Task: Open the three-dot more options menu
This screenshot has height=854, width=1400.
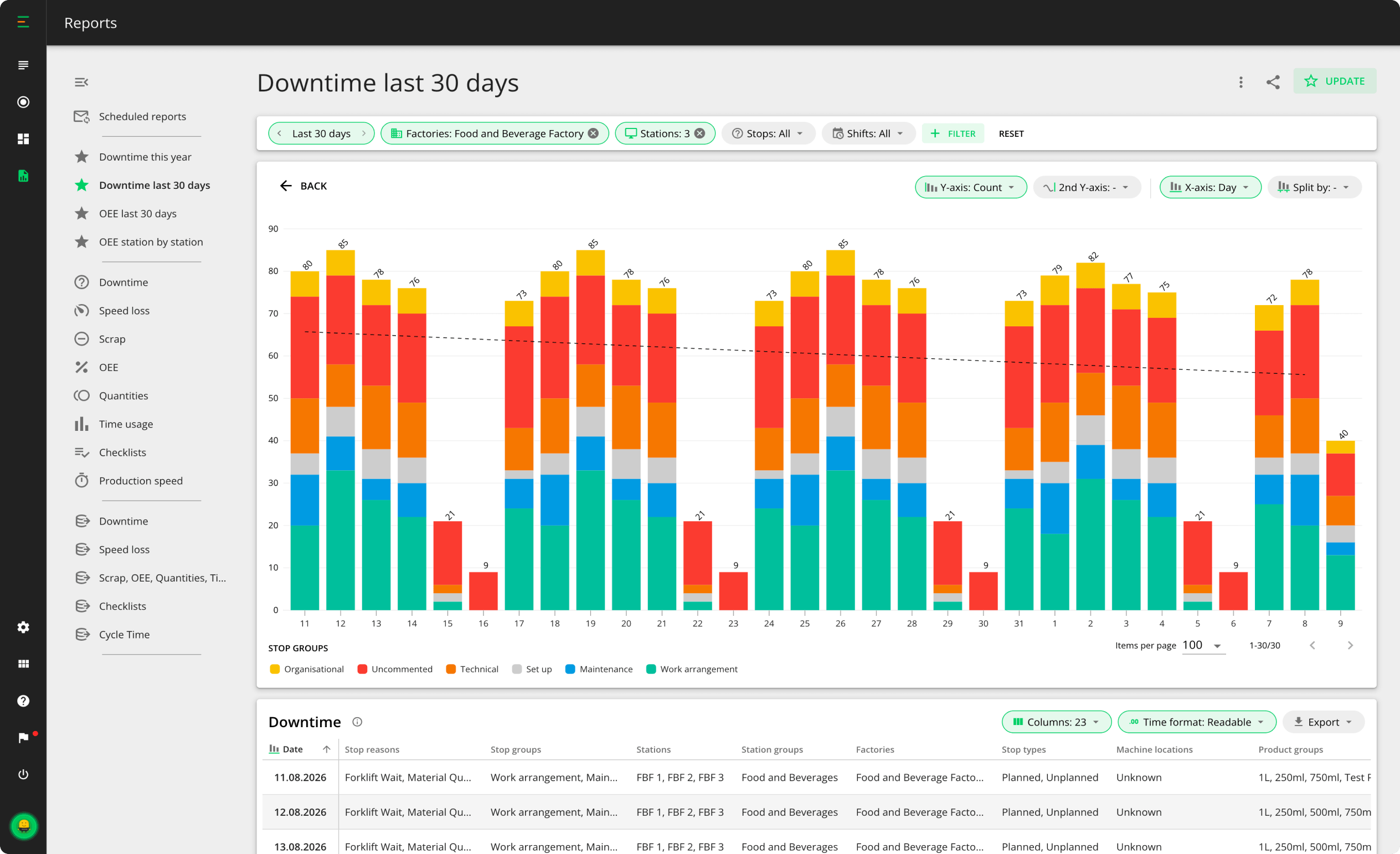Action: 1241,82
